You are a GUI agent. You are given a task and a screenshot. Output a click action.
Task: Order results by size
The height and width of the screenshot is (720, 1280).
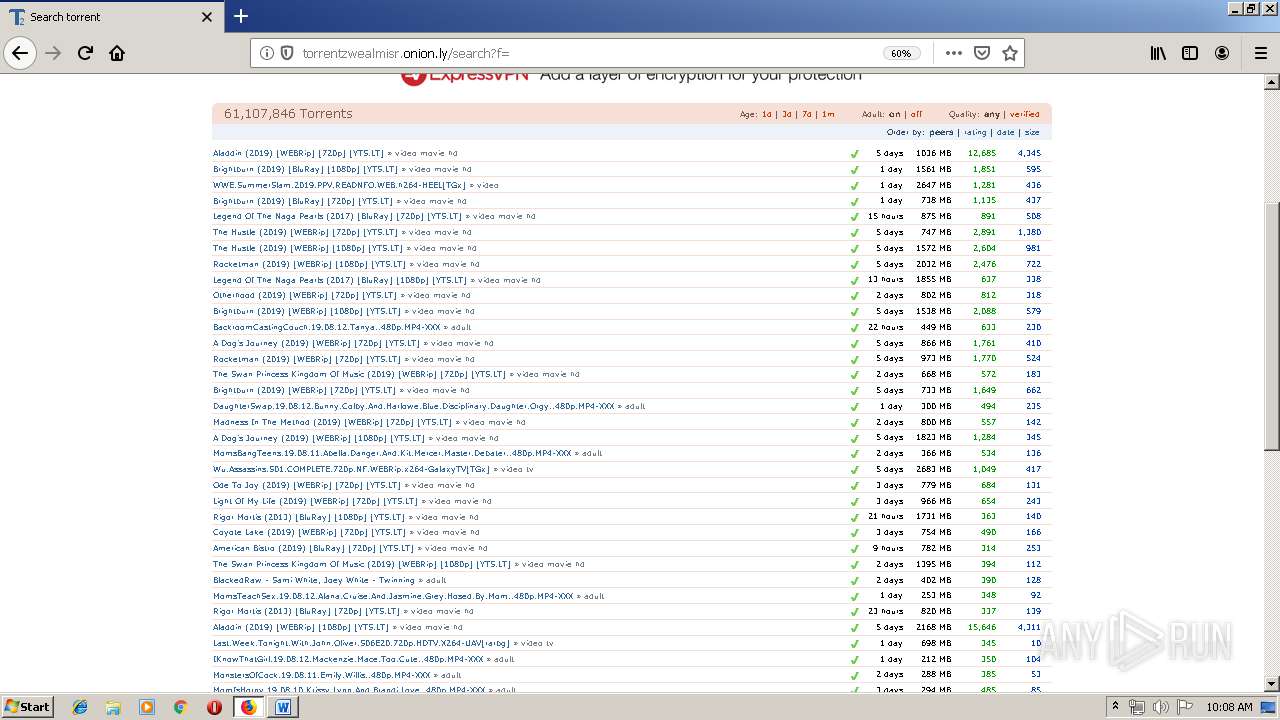click(1032, 132)
